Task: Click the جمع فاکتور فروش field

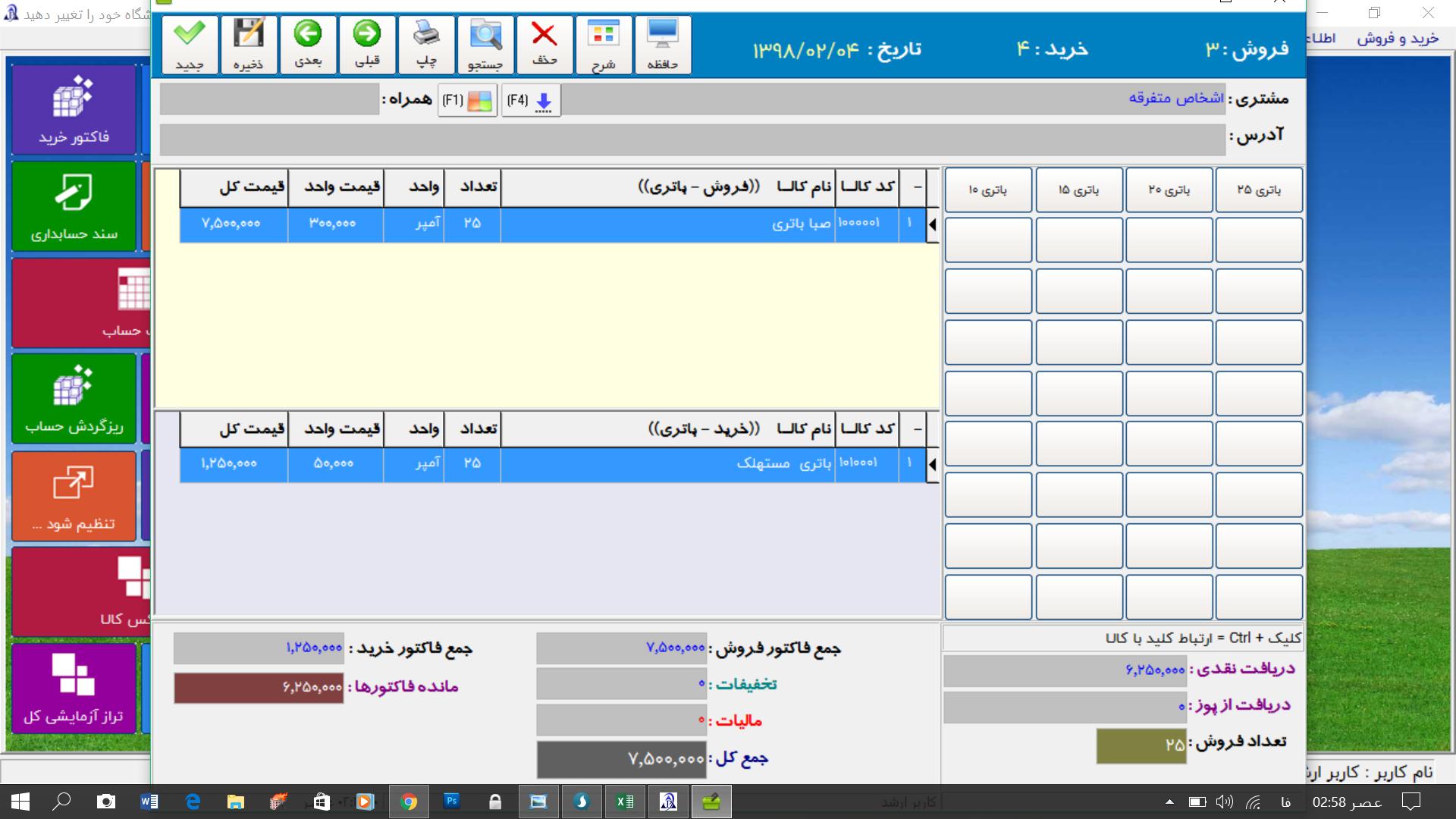Action: [x=621, y=648]
